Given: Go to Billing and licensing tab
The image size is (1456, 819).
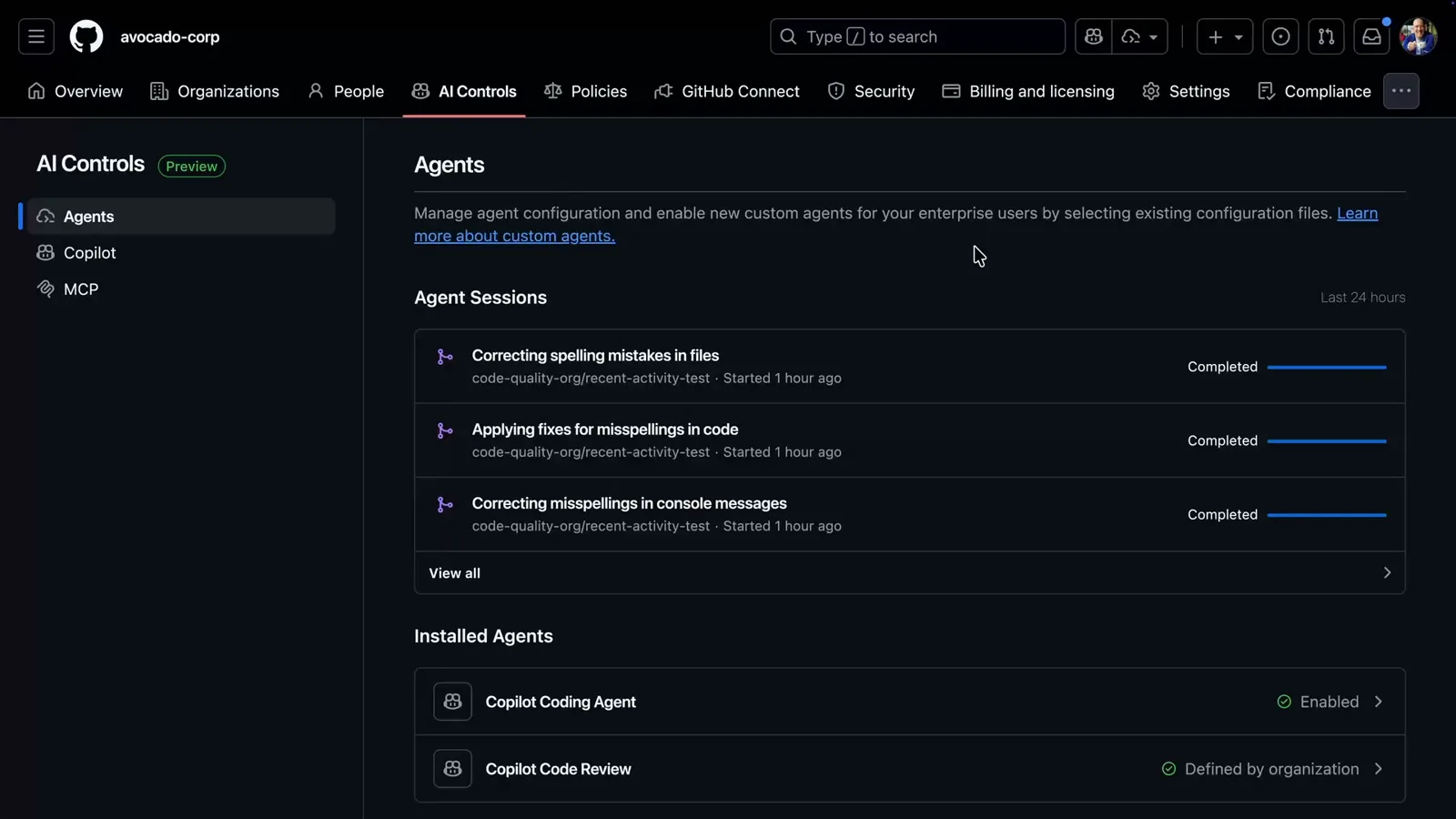Looking at the screenshot, I should tap(1028, 91).
